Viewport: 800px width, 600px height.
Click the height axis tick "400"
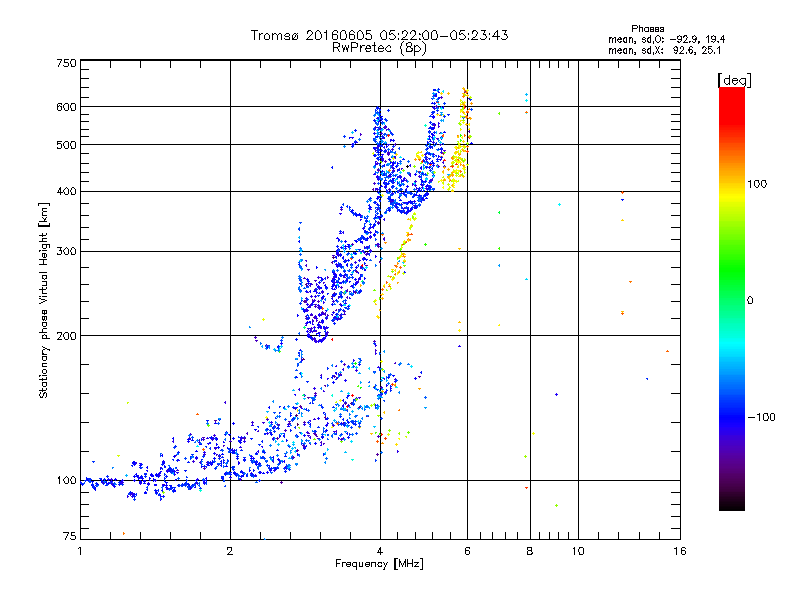(66, 191)
